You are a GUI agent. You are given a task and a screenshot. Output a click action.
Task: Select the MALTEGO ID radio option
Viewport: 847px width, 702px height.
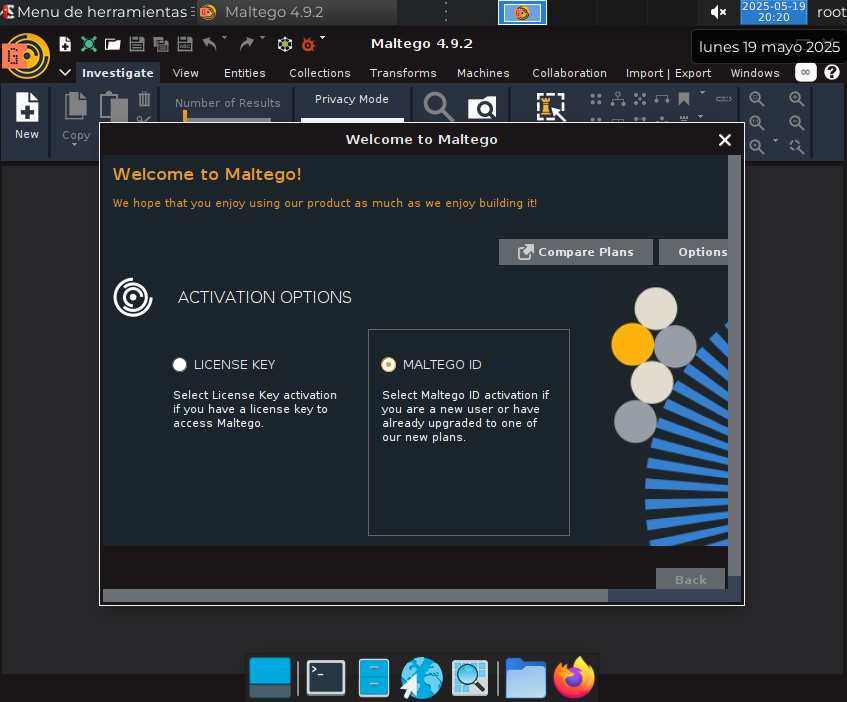[389, 365]
